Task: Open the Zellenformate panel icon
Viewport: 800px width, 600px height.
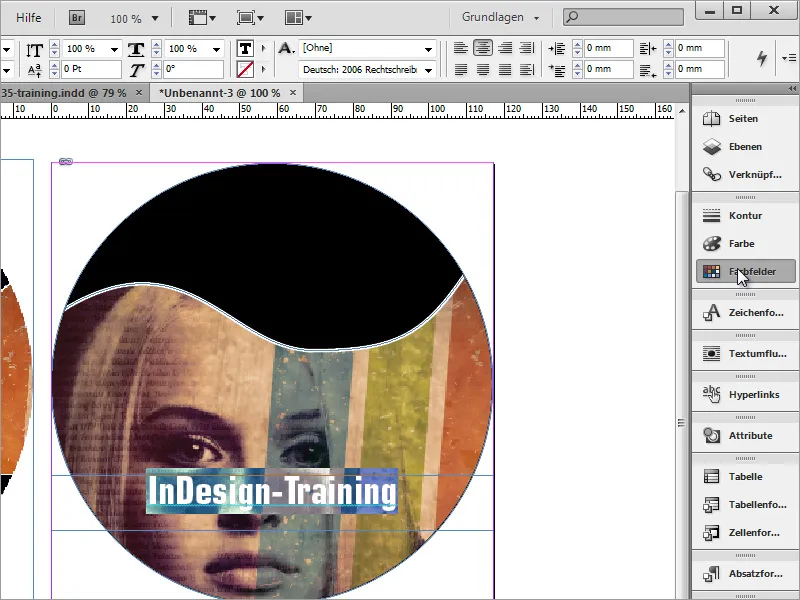Action: click(x=711, y=533)
